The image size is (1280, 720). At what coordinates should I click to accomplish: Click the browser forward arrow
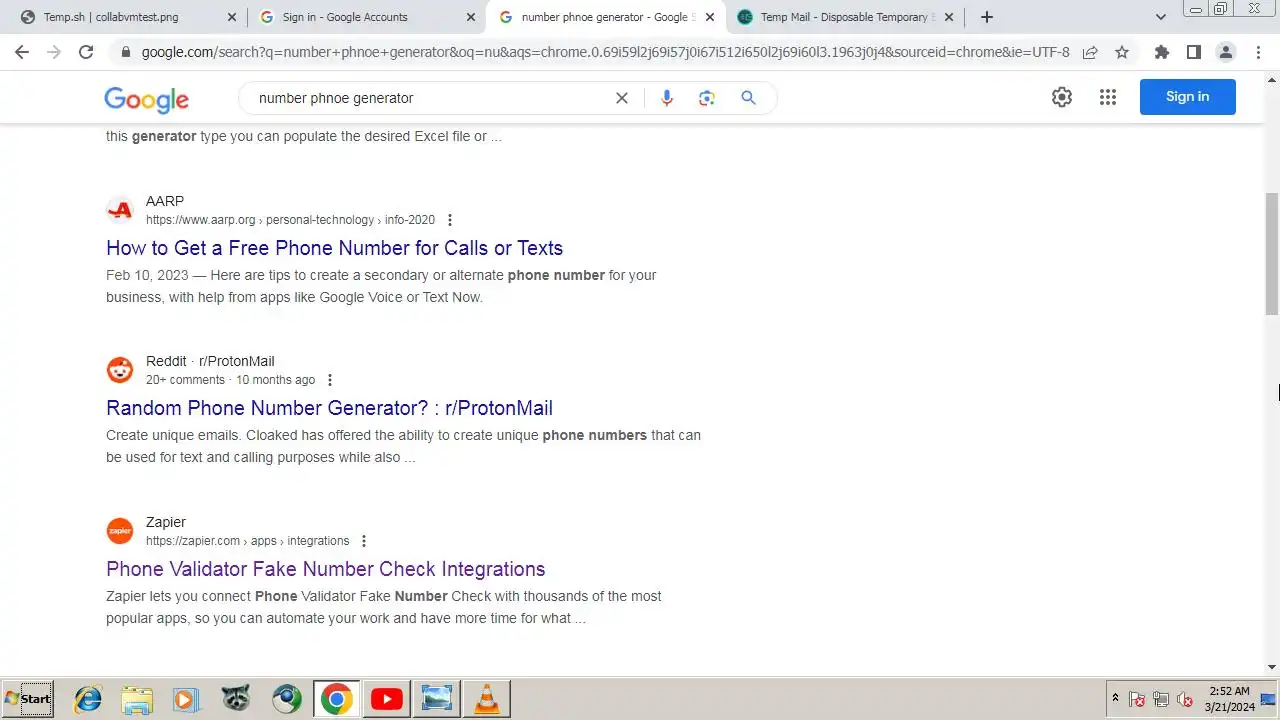pyautogui.click(x=54, y=52)
